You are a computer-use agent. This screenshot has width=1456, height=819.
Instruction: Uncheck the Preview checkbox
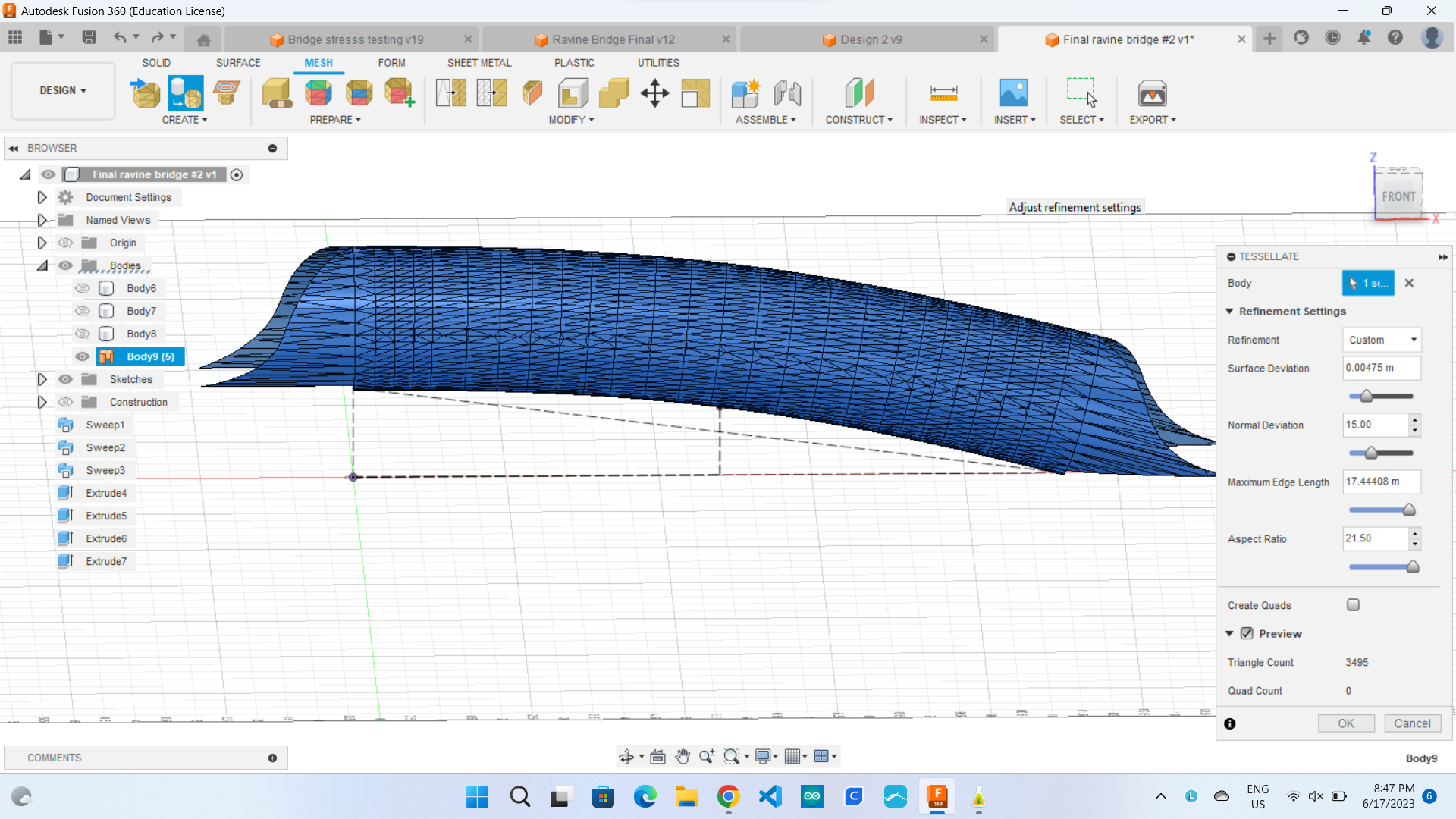pos(1247,633)
